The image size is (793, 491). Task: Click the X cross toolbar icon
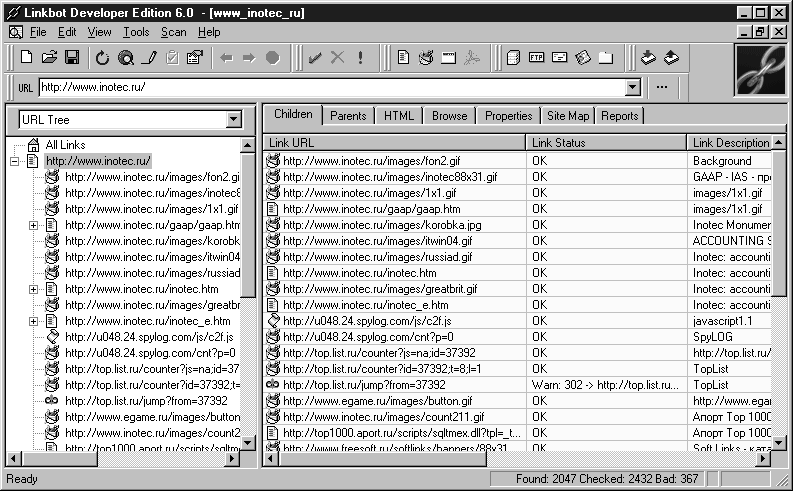tap(337, 58)
